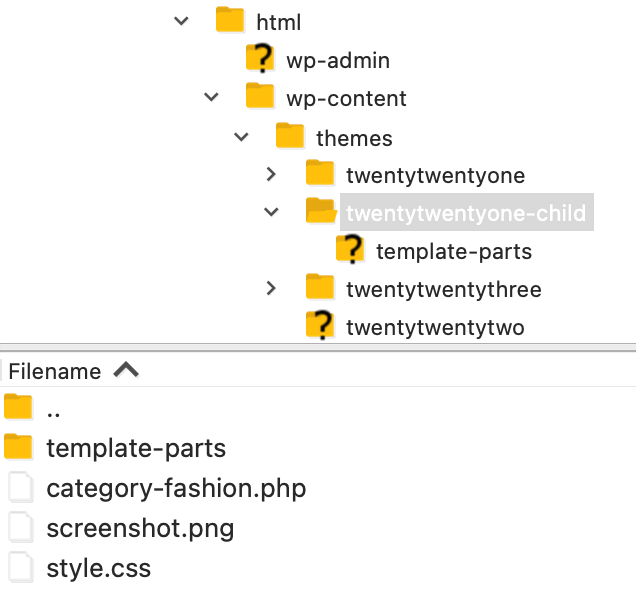Click the wp-admin unknown folder icon

260,59
